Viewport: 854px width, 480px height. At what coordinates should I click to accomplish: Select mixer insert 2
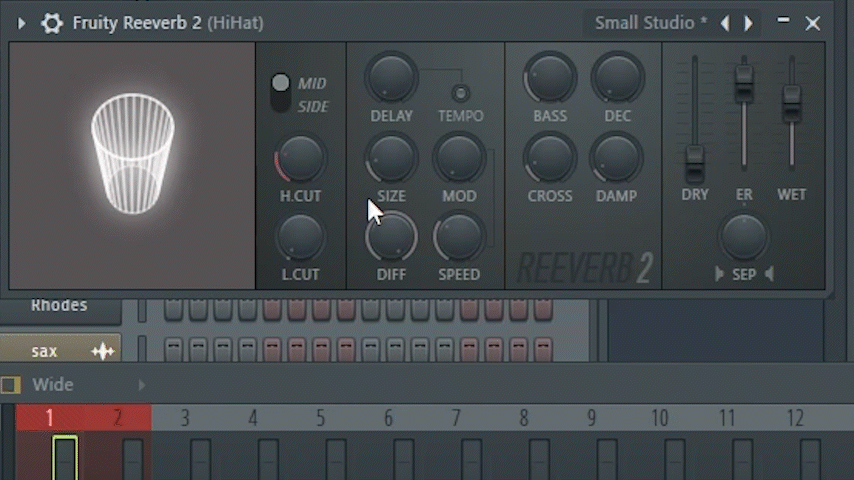pos(117,418)
